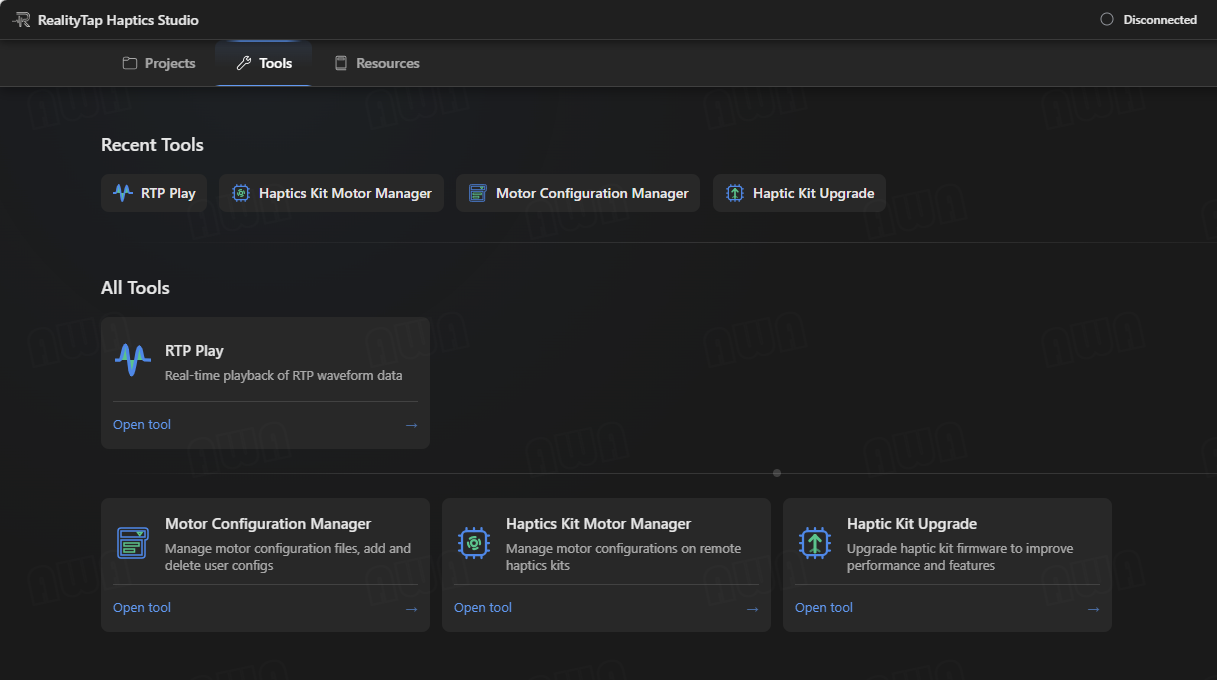
Task: Click the RTP Play card title
Action: coord(194,351)
